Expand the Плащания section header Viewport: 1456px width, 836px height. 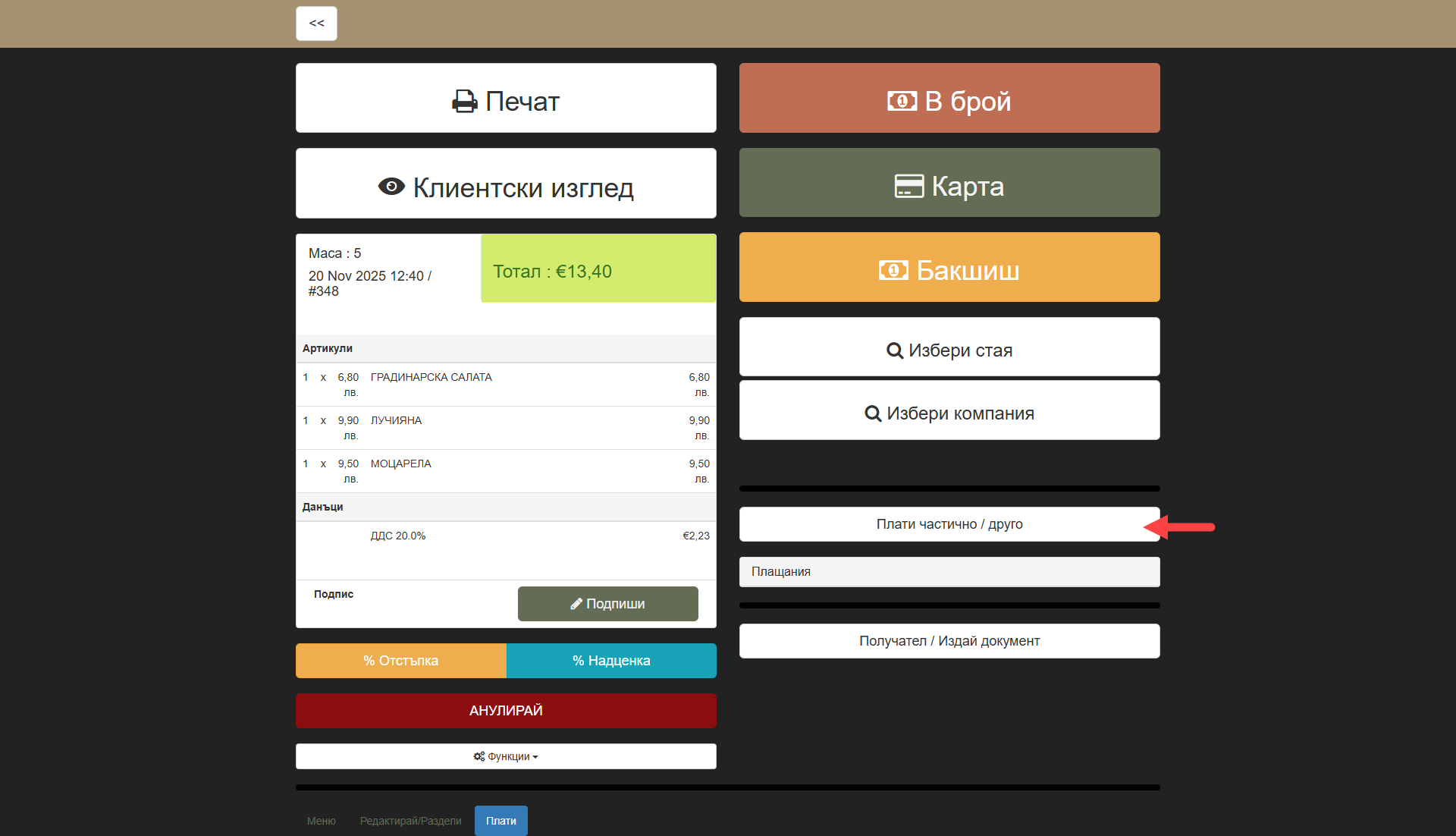click(949, 572)
